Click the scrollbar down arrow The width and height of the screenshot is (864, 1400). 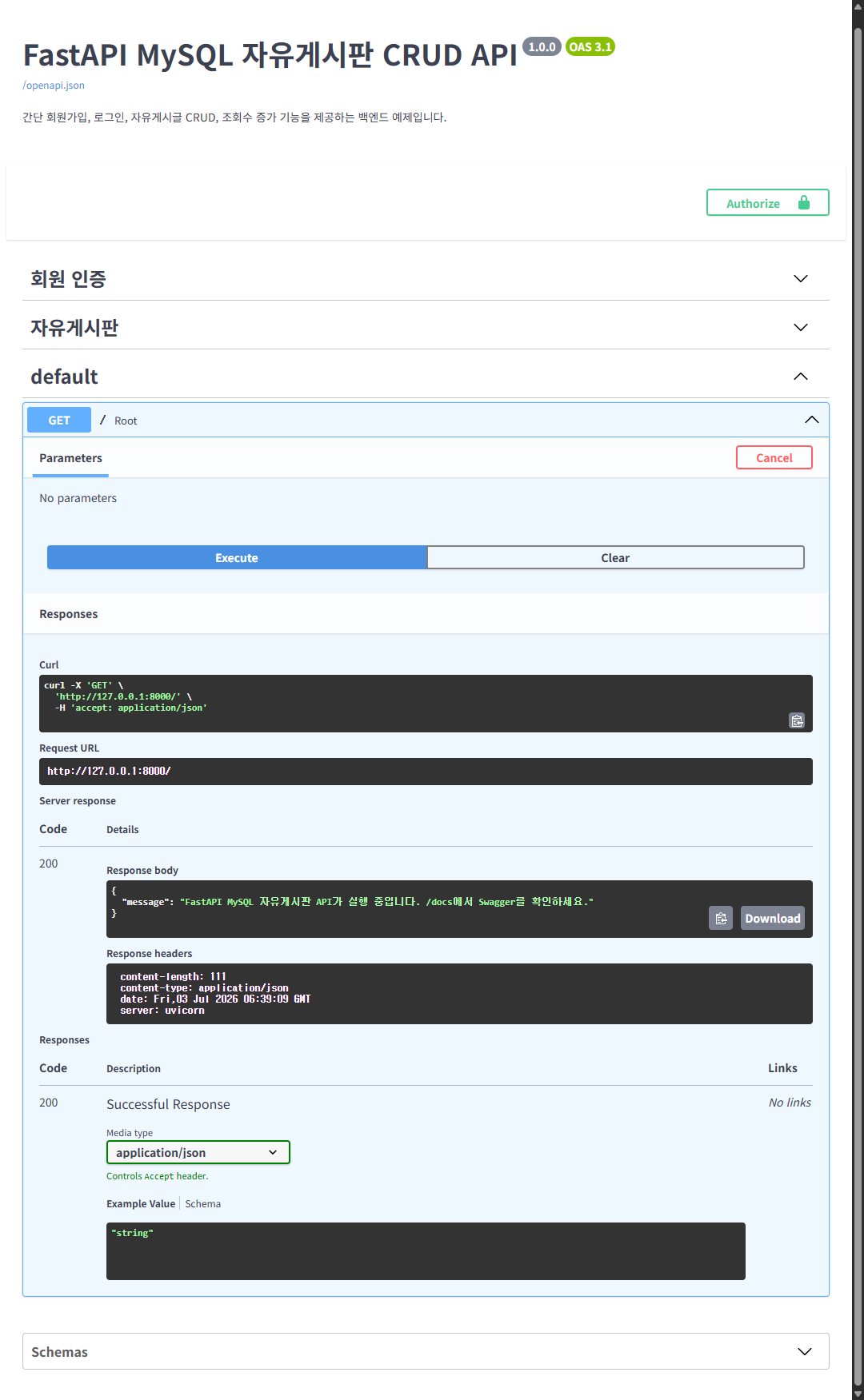(858, 1394)
